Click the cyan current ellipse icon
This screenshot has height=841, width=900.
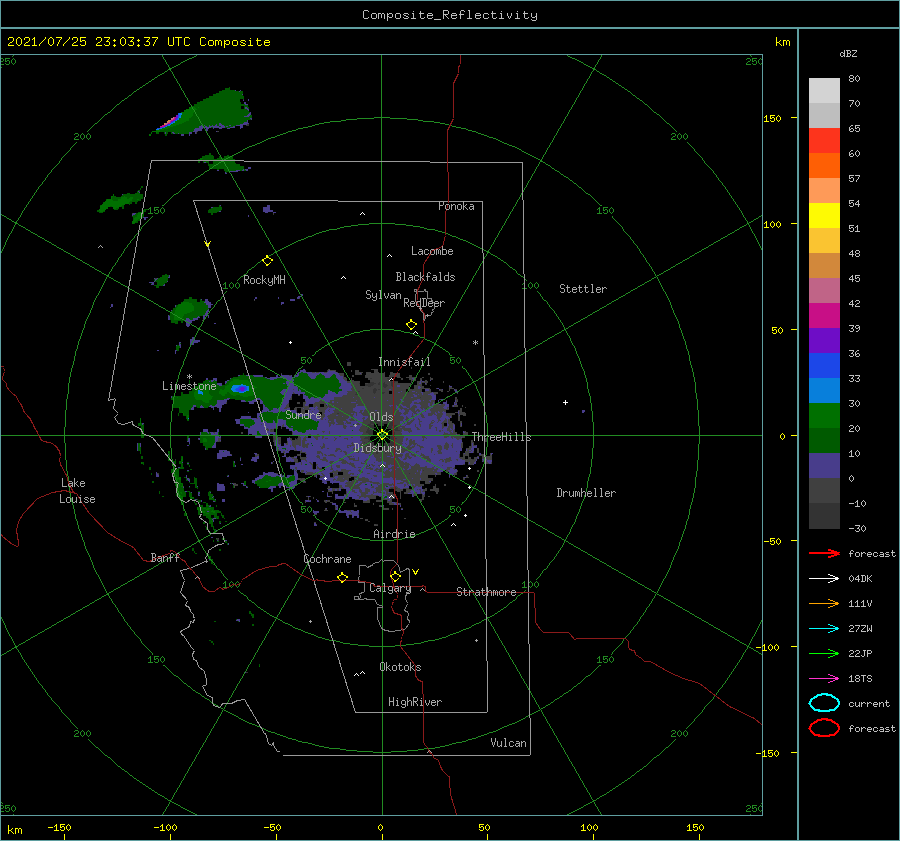click(x=824, y=703)
